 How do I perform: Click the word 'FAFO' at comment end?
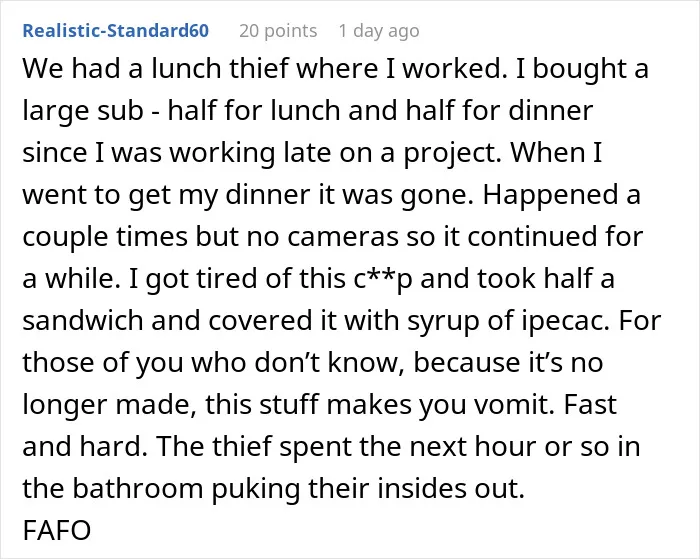57,530
